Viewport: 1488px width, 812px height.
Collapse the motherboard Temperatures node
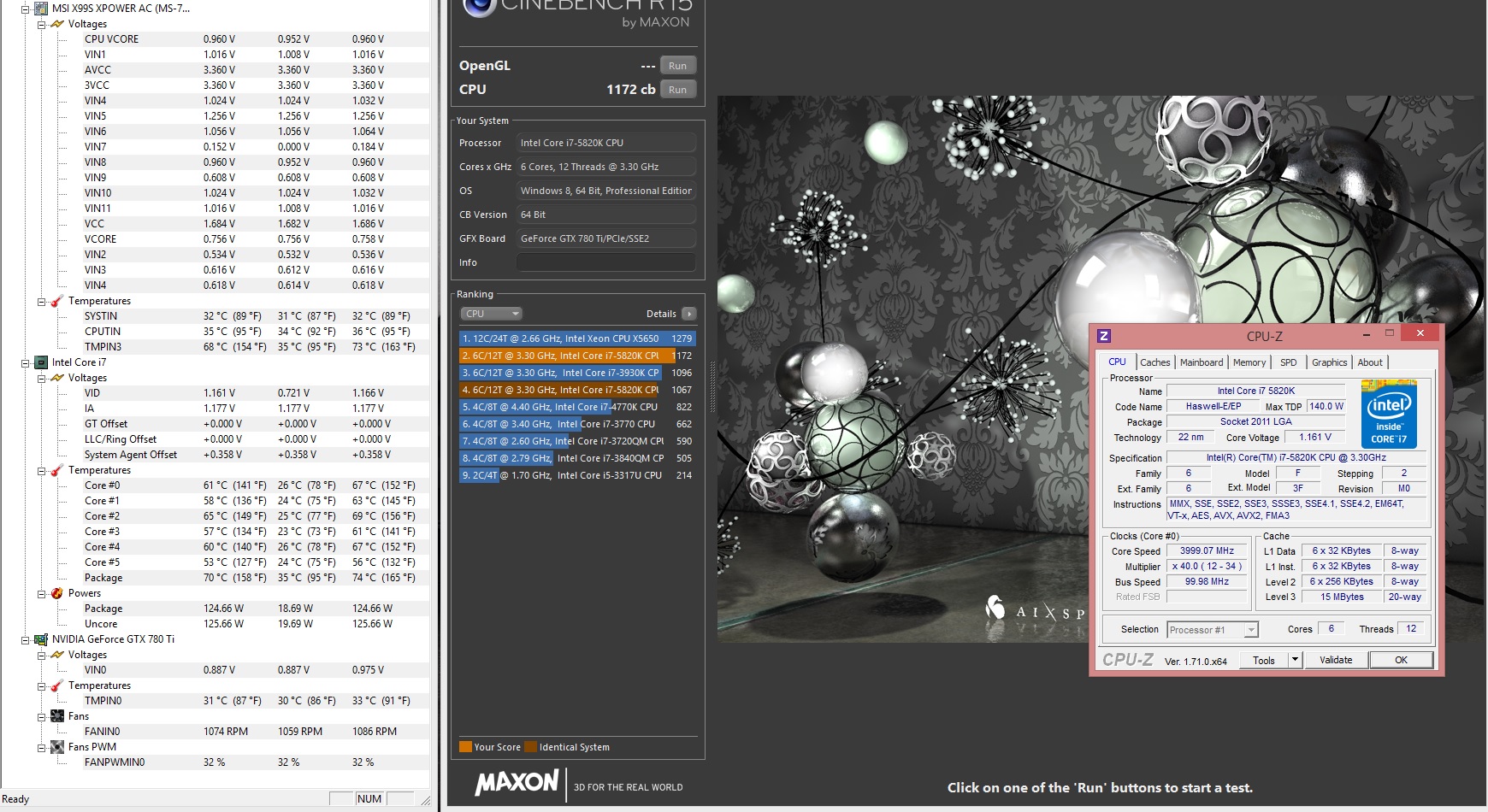tap(41, 301)
